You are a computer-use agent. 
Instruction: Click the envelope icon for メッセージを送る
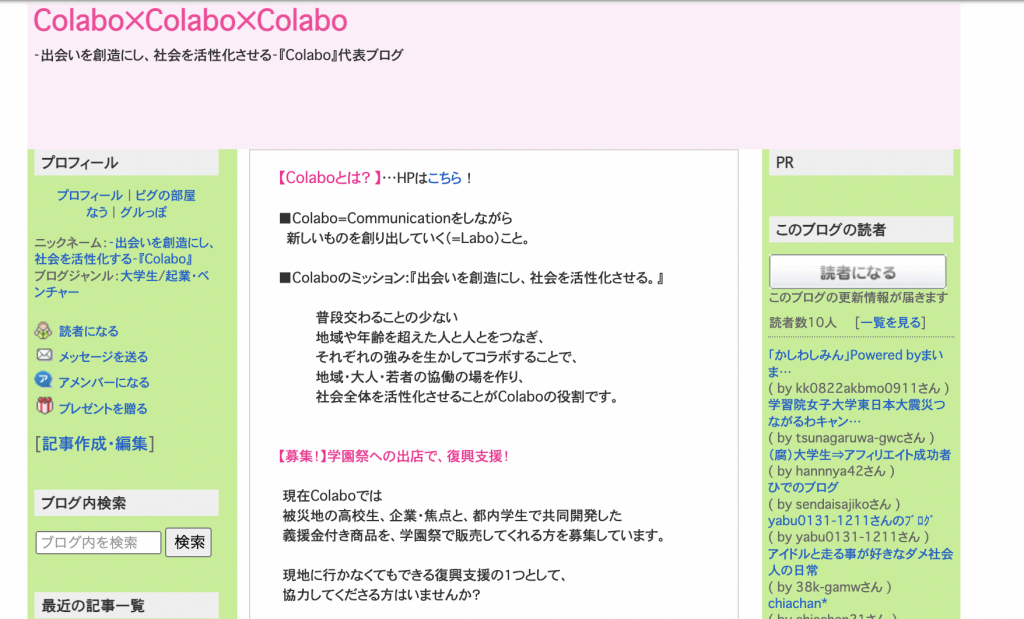44,356
